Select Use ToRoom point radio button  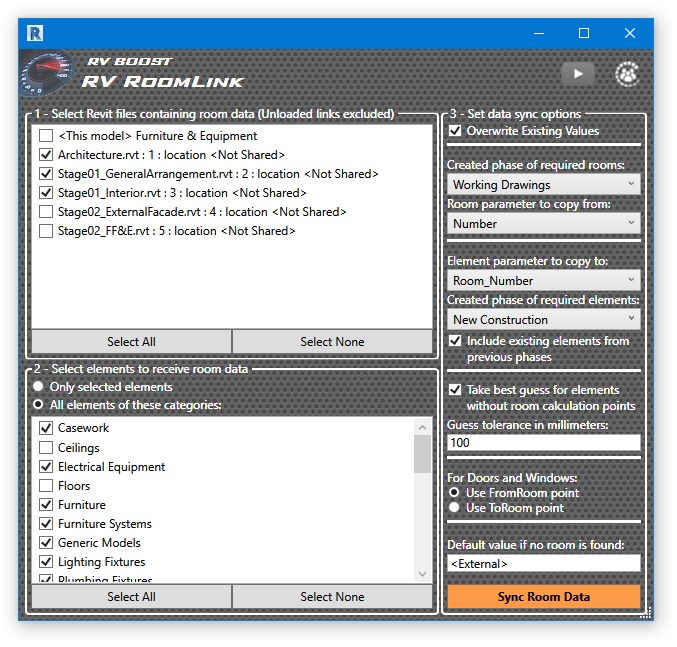pos(454,507)
